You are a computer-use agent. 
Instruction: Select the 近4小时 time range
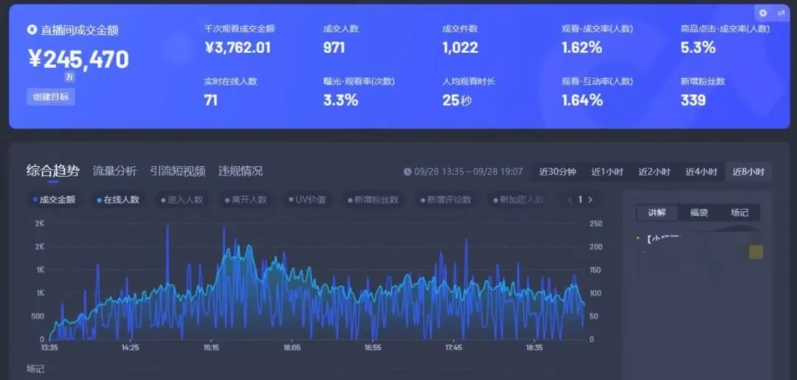(701, 172)
